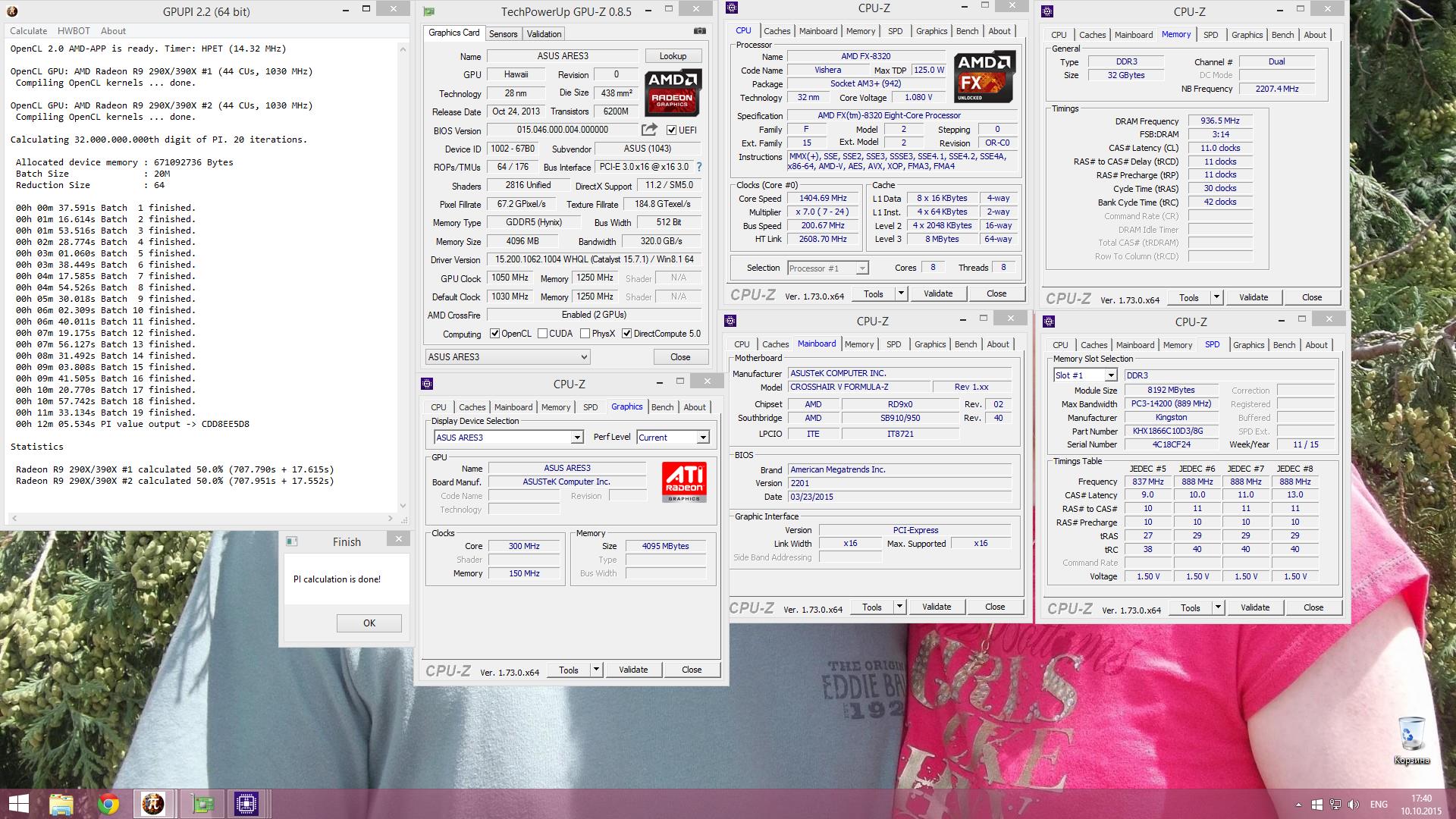1456x819 pixels.
Task: Click Validate in the CPU-Z Memory window
Action: pyautogui.click(x=1254, y=297)
